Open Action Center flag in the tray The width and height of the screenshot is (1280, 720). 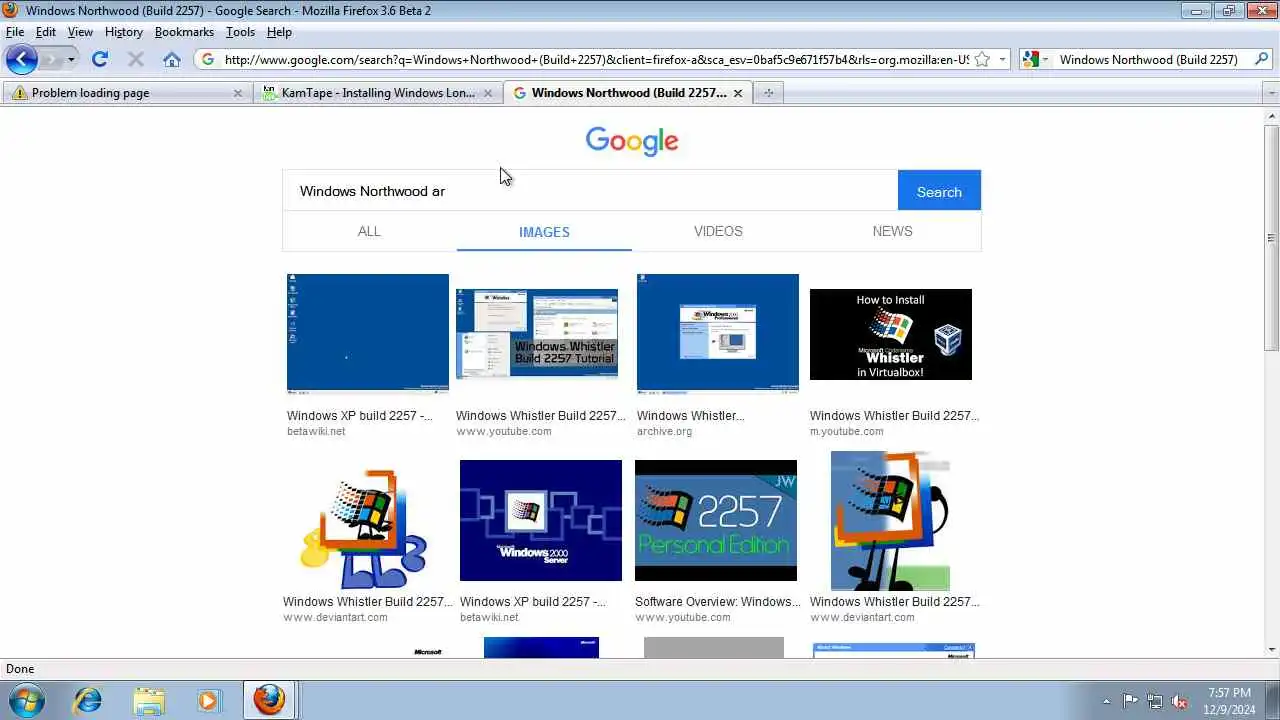pyautogui.click(x=1130, y=701)
